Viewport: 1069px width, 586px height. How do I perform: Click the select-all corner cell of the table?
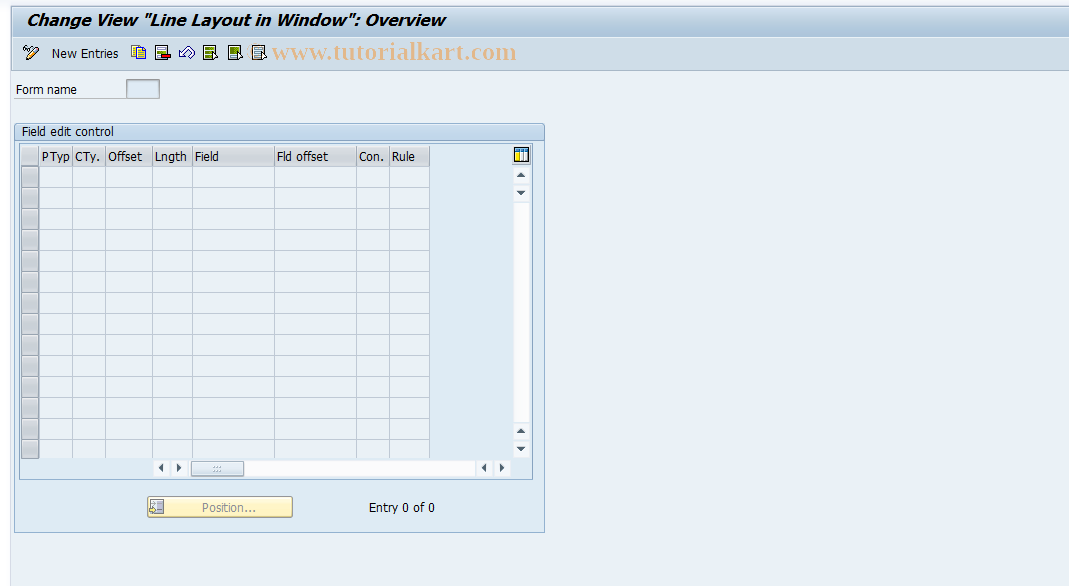coord(29,157)
